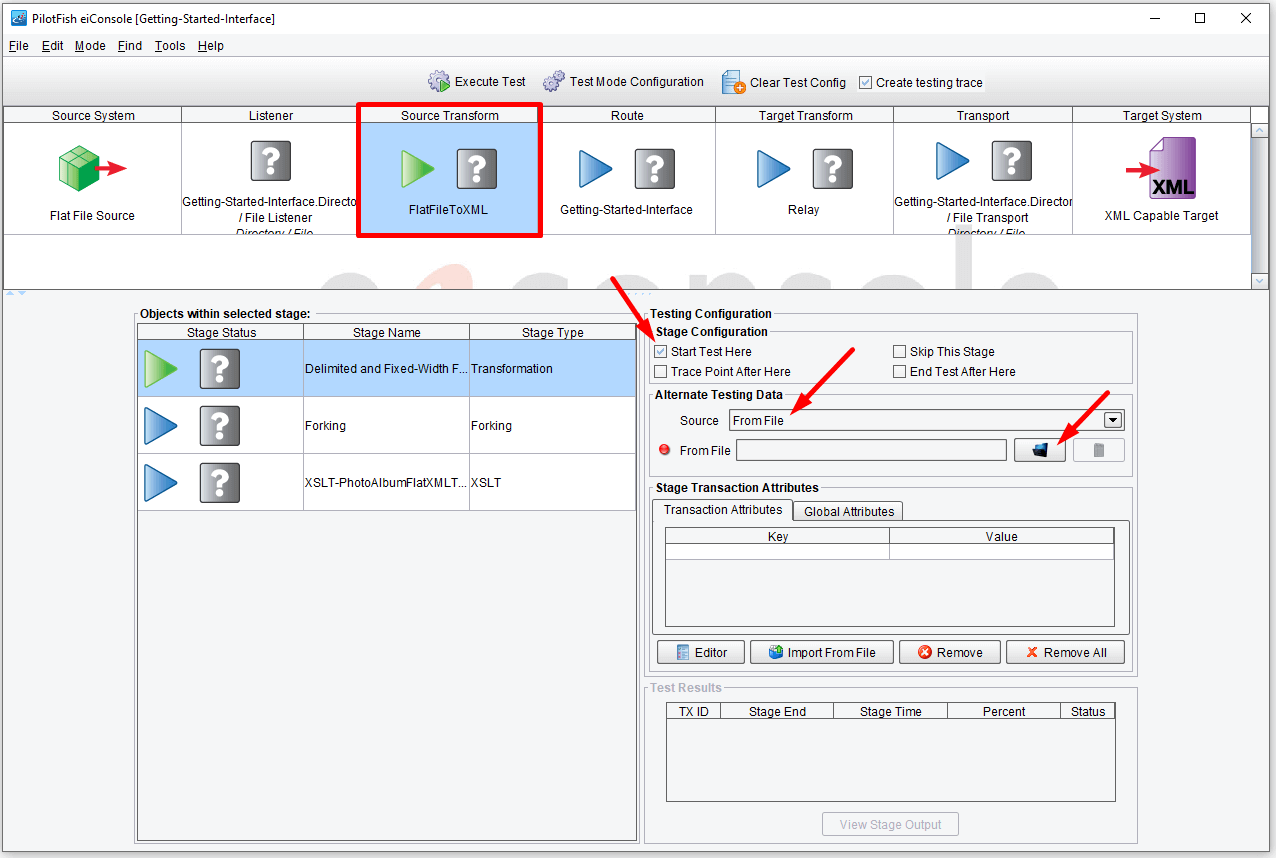Image resolution: width=1276 pixels, height=858 pixels.
Task: Click the Source Transform question mark status icon
Action: pos(477,169)
